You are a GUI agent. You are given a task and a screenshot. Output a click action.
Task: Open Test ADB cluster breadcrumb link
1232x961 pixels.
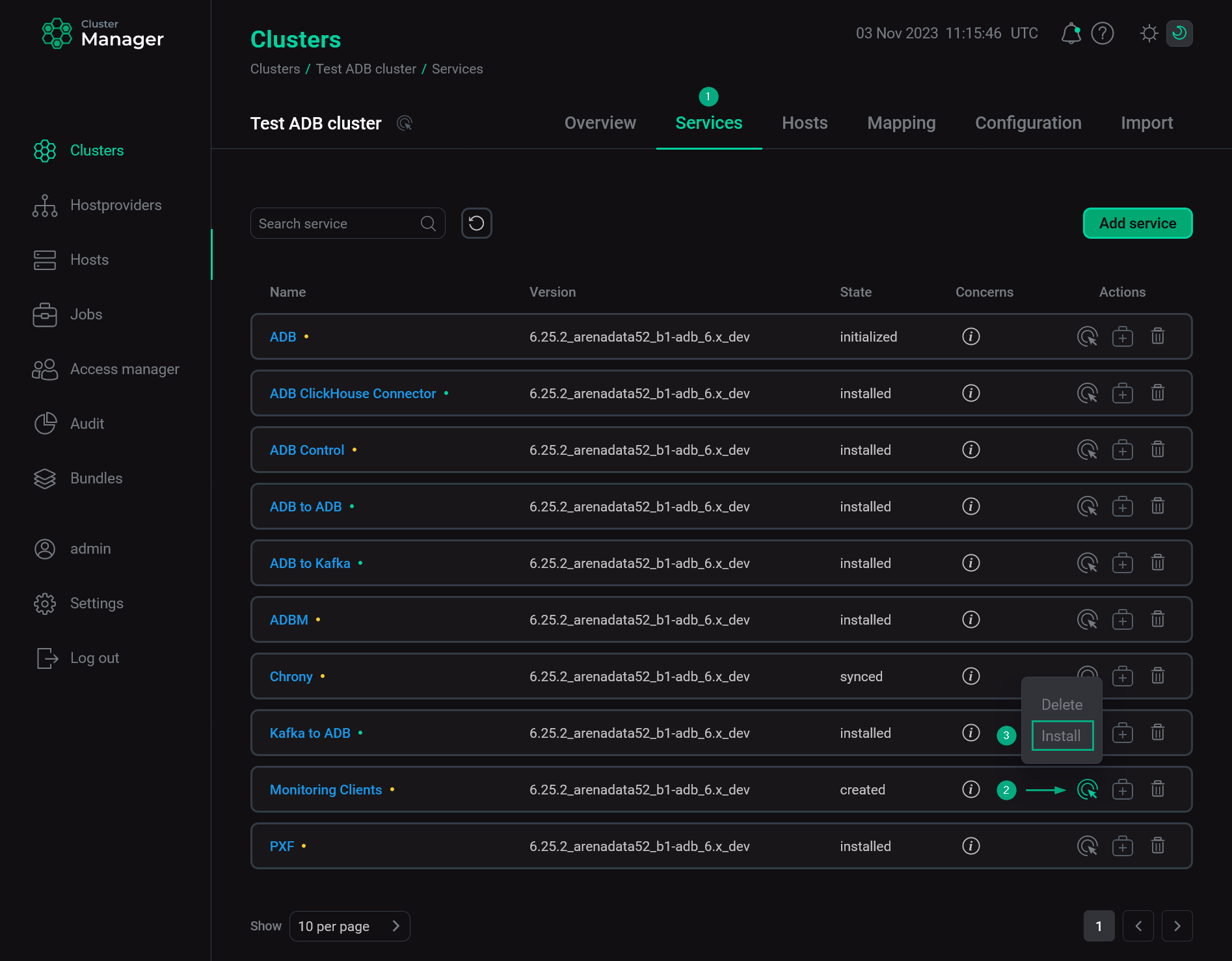click(x=366, y=69)
